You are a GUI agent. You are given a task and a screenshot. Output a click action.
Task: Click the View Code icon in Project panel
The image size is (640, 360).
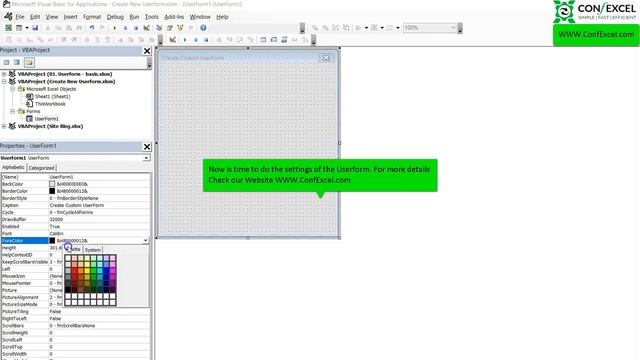(x=6, y=62)
